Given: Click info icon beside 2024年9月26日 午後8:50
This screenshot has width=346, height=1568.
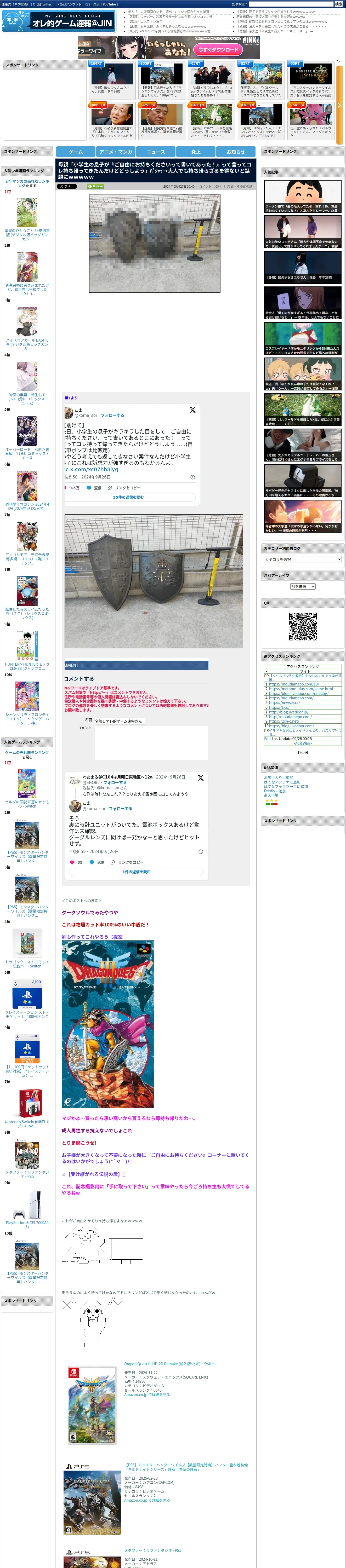Looking at the screenshot, I should pyautogui.click(x=192, y=477).
